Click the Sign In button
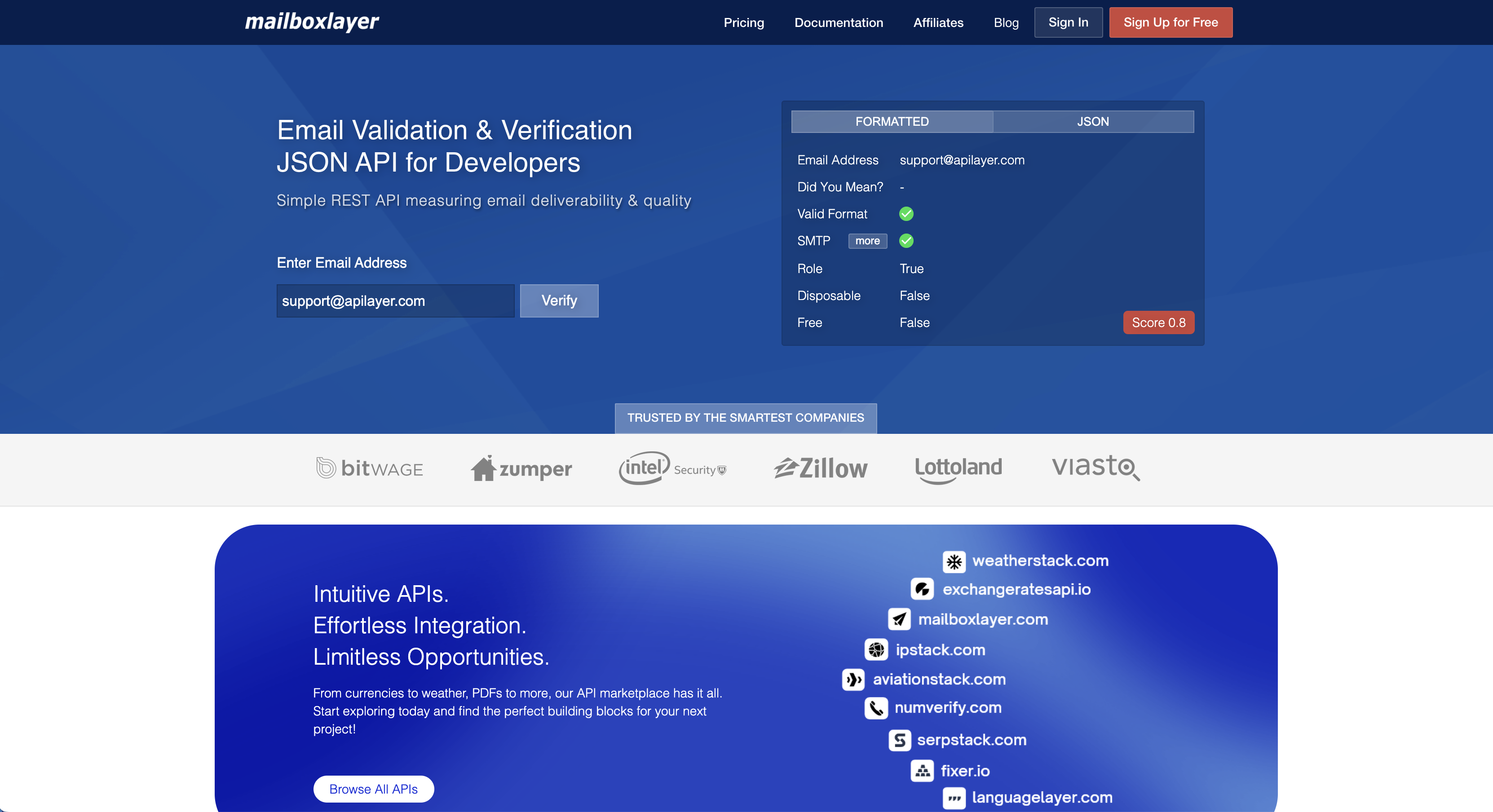1493x812 pixels. point(1068,22)
